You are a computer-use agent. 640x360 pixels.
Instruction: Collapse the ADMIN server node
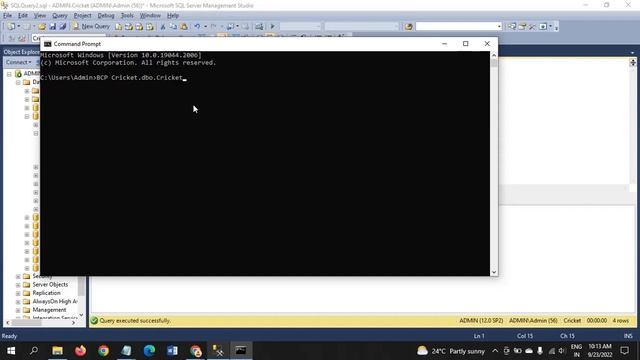[9, 74]
